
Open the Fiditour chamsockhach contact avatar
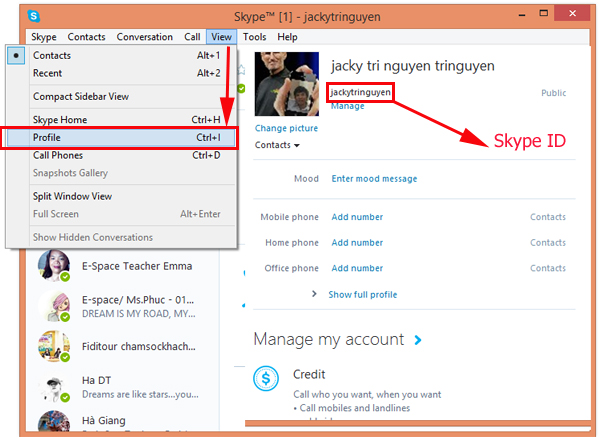[x=52, y=346]
